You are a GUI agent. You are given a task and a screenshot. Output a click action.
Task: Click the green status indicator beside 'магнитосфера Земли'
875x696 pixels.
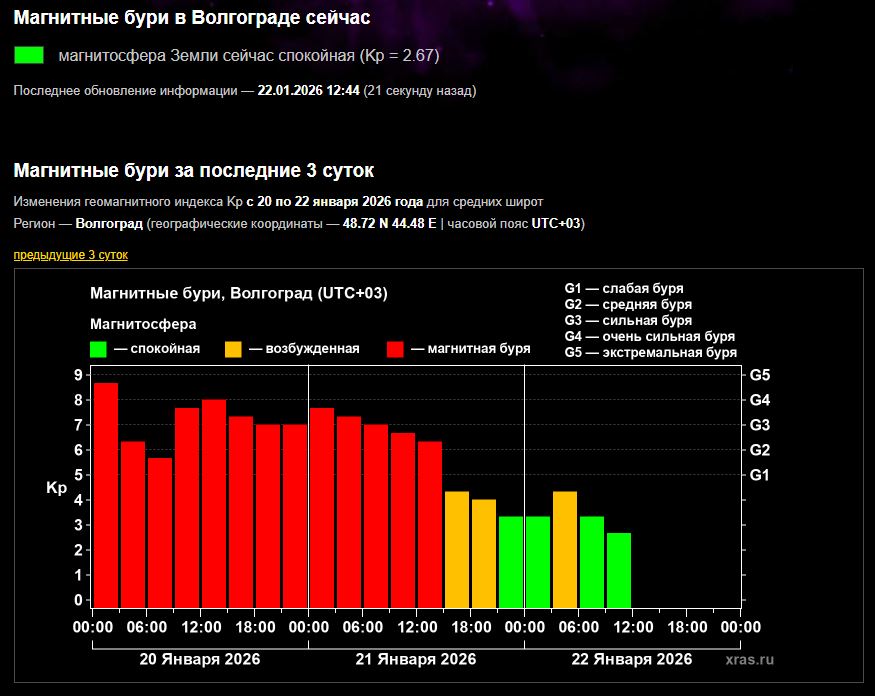tap(30, 55)
